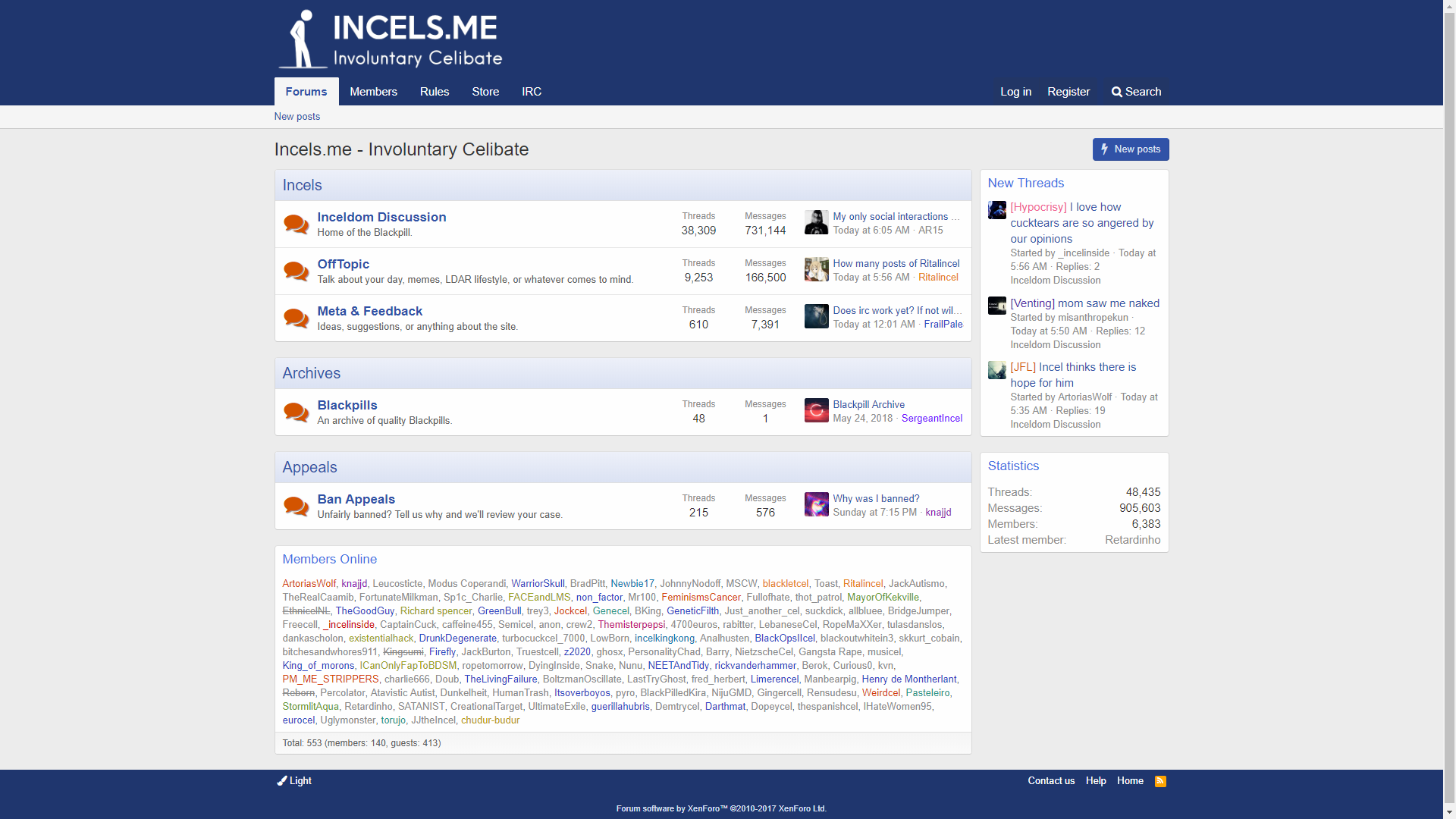Image resolution: width=1456 pixels, height=819 pixels.
Task: Open the Members tab
Action: pos(373,92)
